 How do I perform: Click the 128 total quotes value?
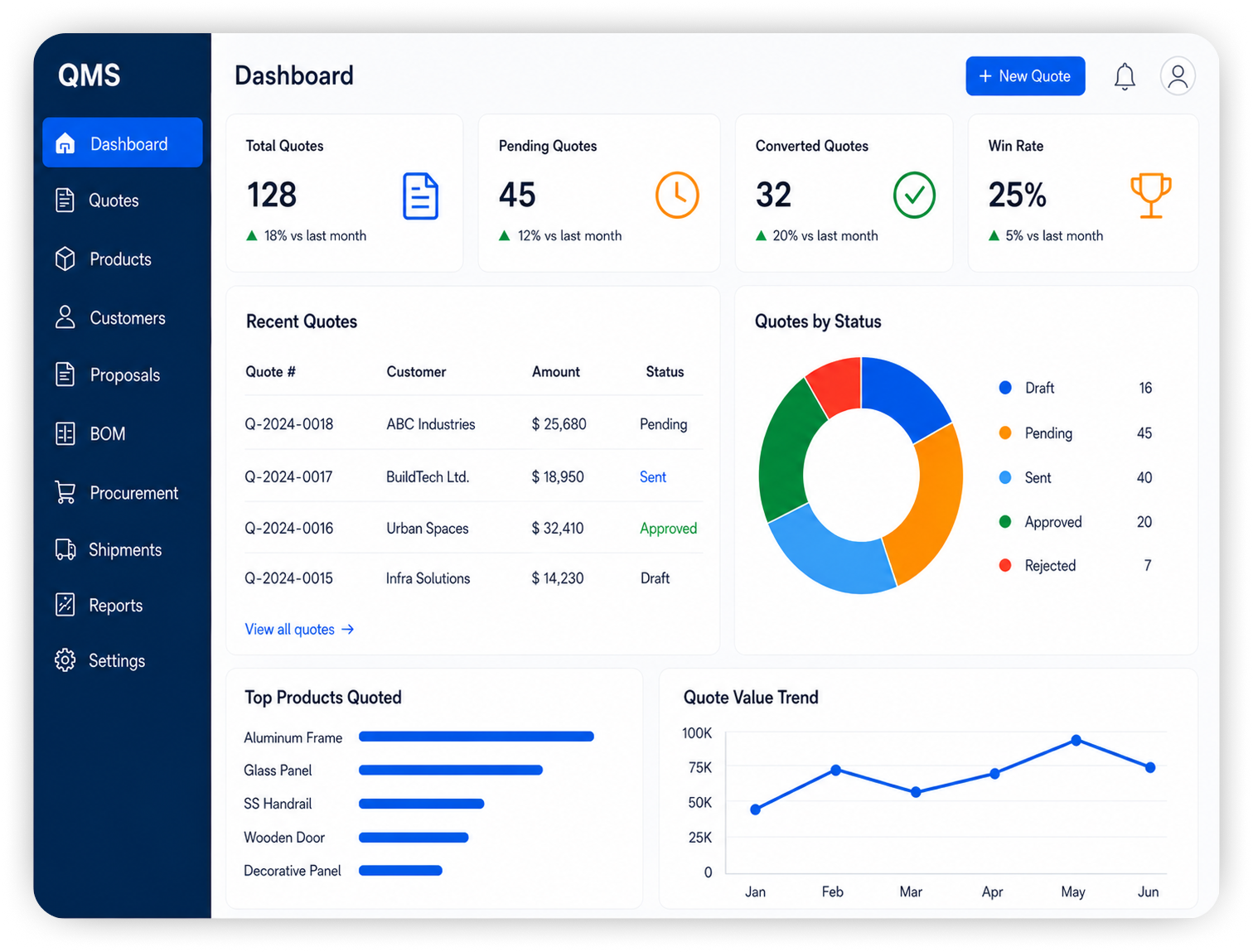(x=272, y=196)
